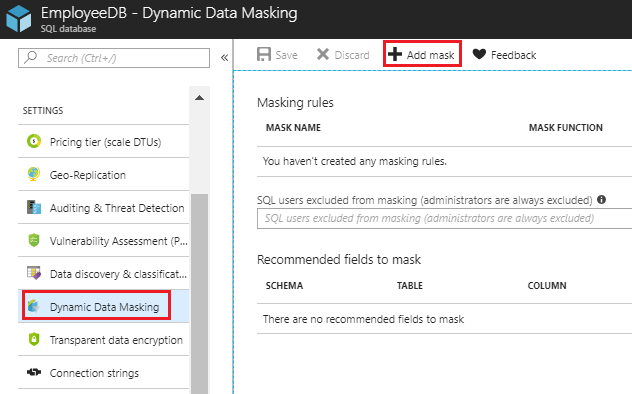Click the sidebar scroll up arrow
This screenshot has width=632, height=394.
(199, 98)
